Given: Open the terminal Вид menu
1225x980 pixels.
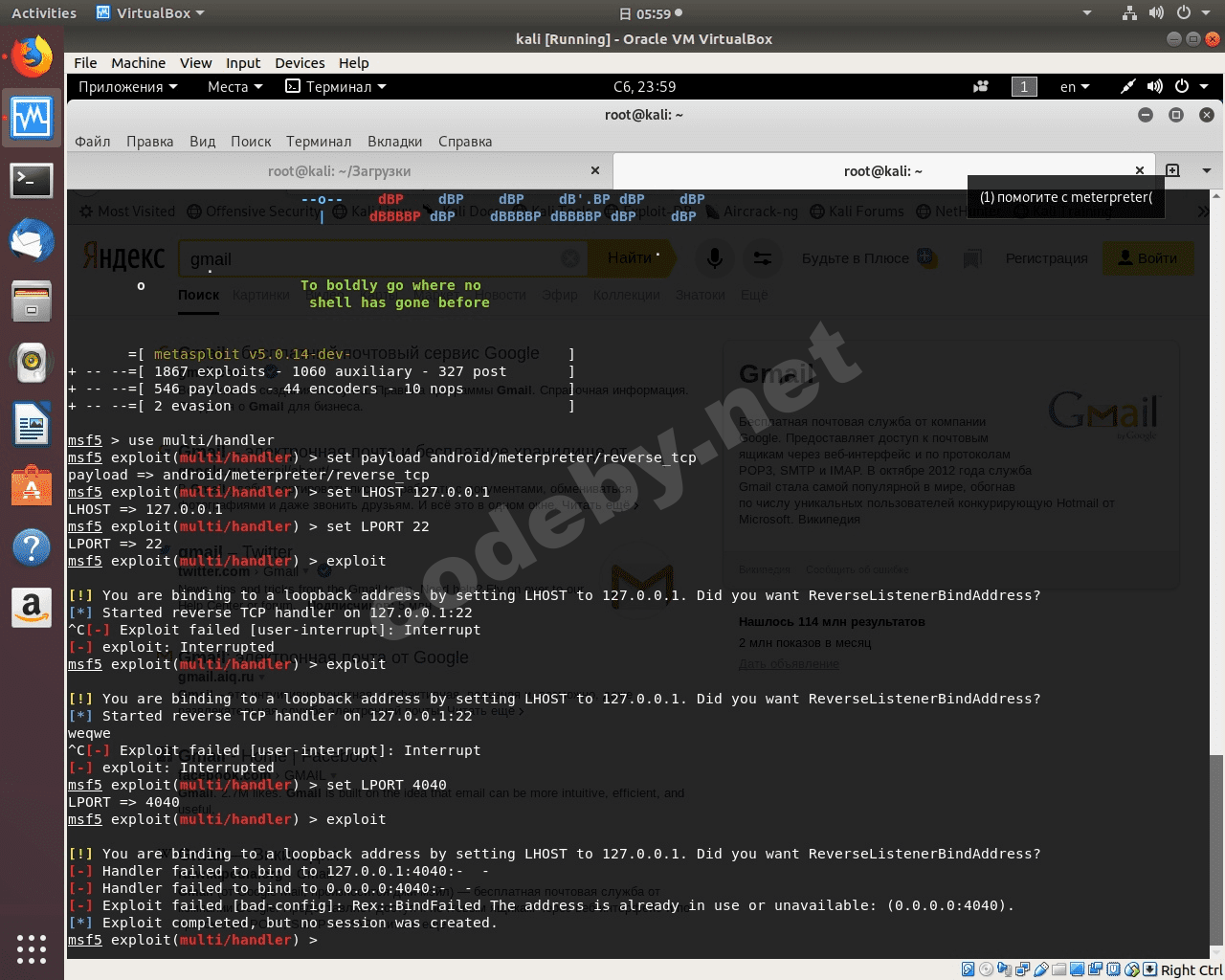Looking at the screenshot, I should click(x=202, y=142).
